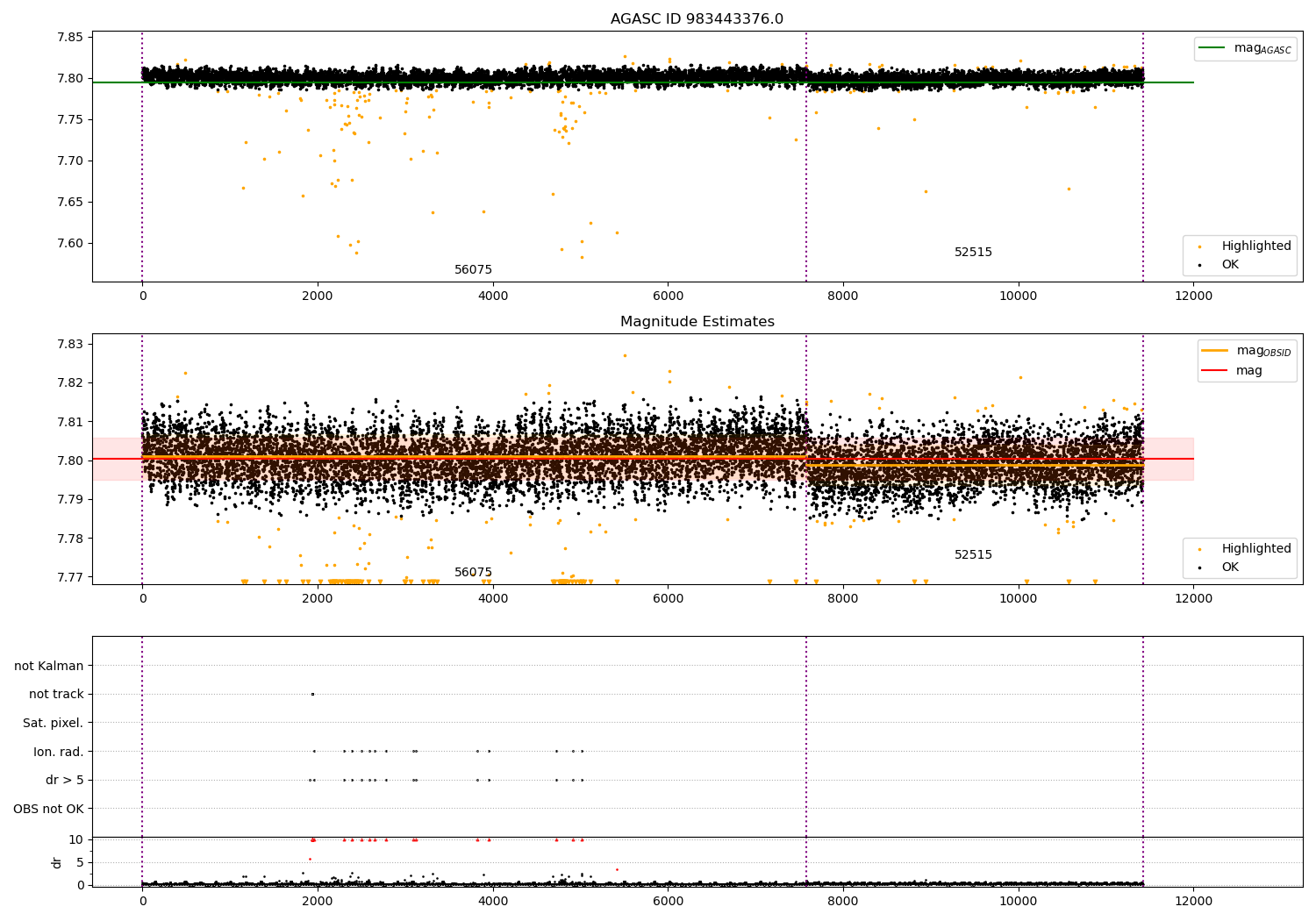This screenshot has width=1316, height=921.
Task: Click the "dr" axis label in the bottom plot
Action: (x=57, y=862)
